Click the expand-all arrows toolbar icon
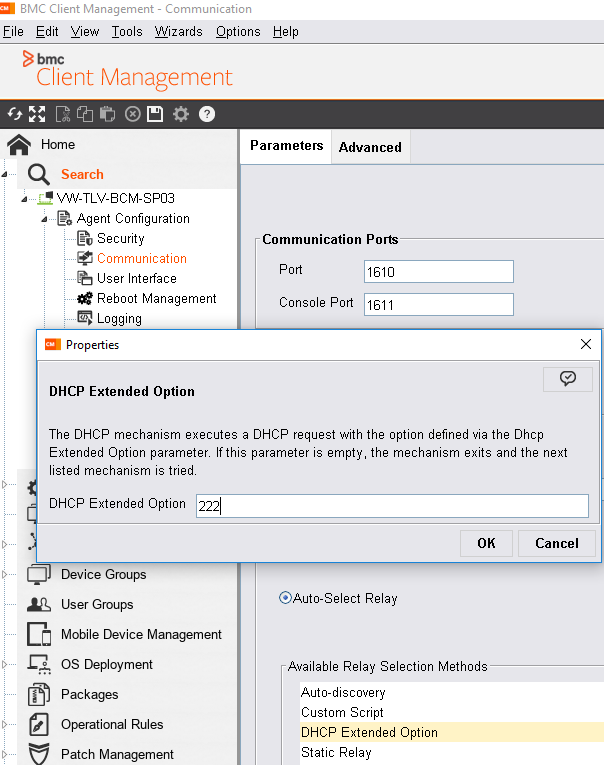Image resolution: width=604 pixels, height=765 pixels. (37, 114)
